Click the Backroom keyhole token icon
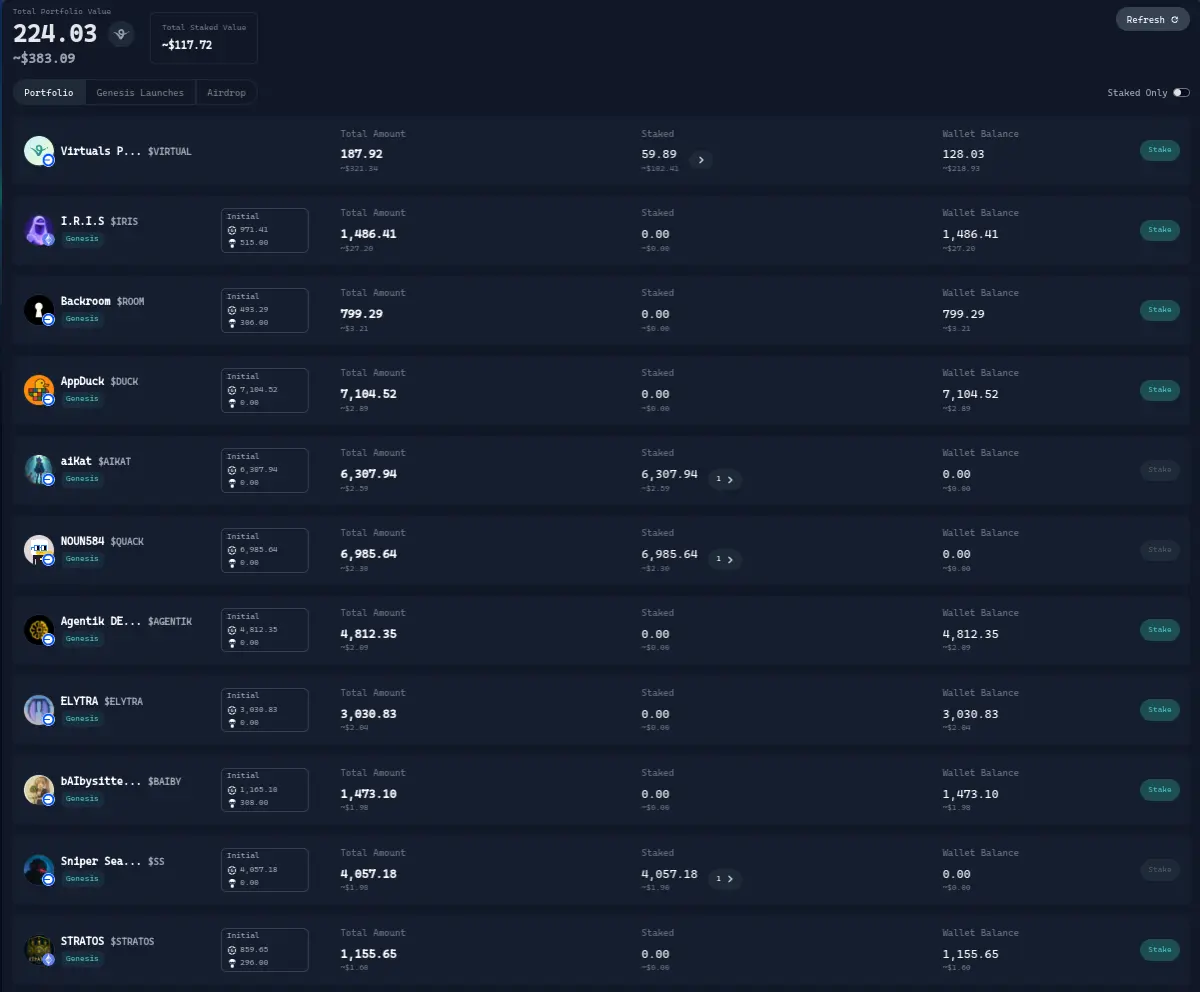Viewport: 1200px width, 992px height. [x=39, y=310]
